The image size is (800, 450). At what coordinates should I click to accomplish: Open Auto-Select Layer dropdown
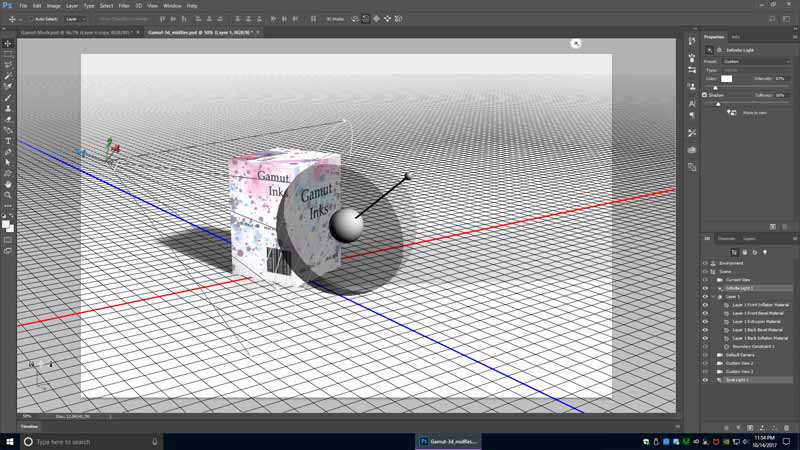click(x=76, y=19)
